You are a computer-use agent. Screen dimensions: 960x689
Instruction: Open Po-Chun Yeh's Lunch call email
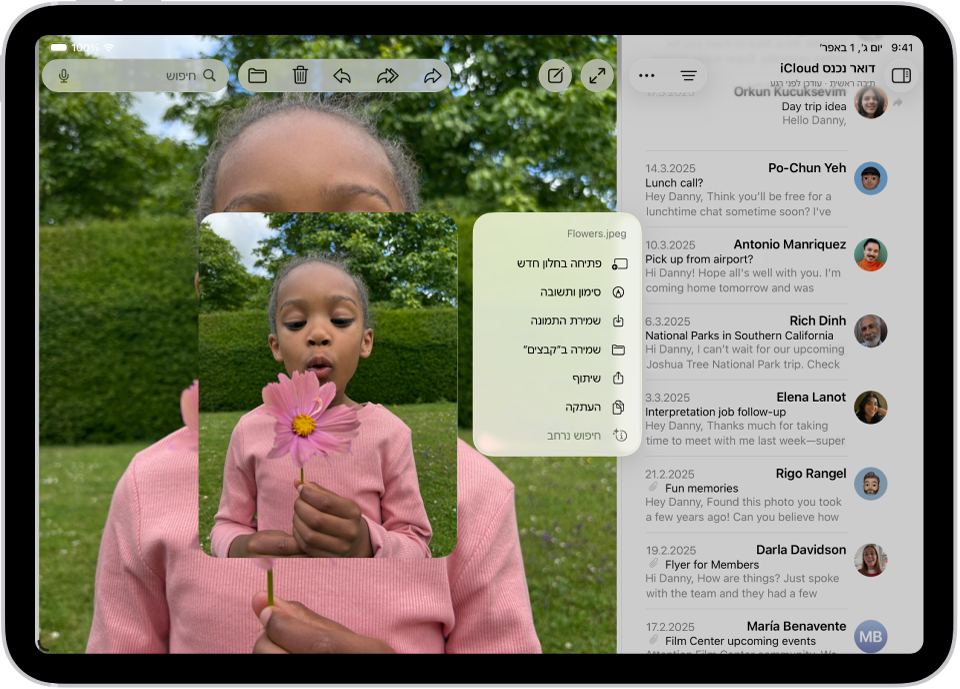tap(745, 189)
